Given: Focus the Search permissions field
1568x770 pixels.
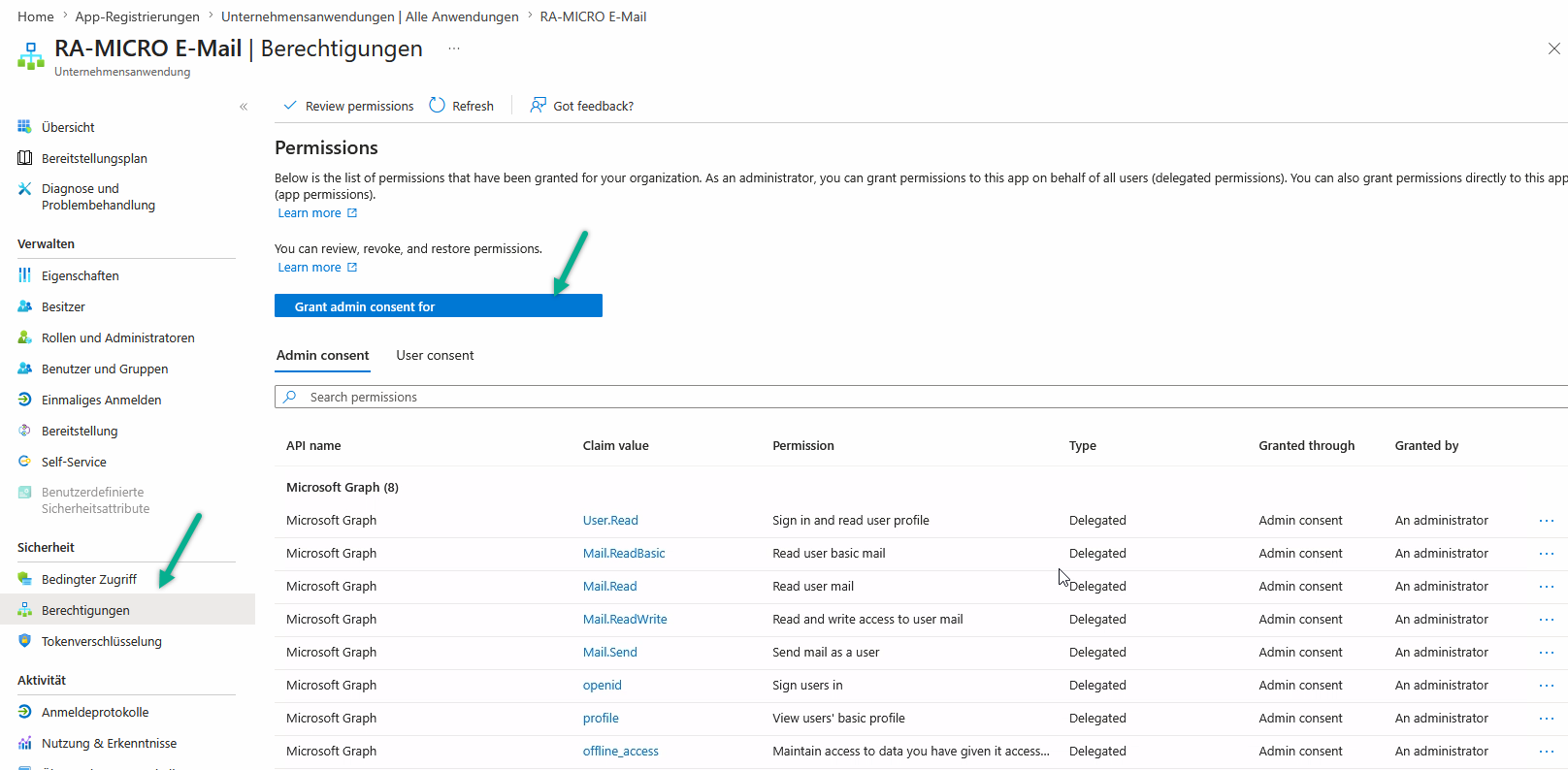Looking at the screenshot, I should [x=922, y=397].
